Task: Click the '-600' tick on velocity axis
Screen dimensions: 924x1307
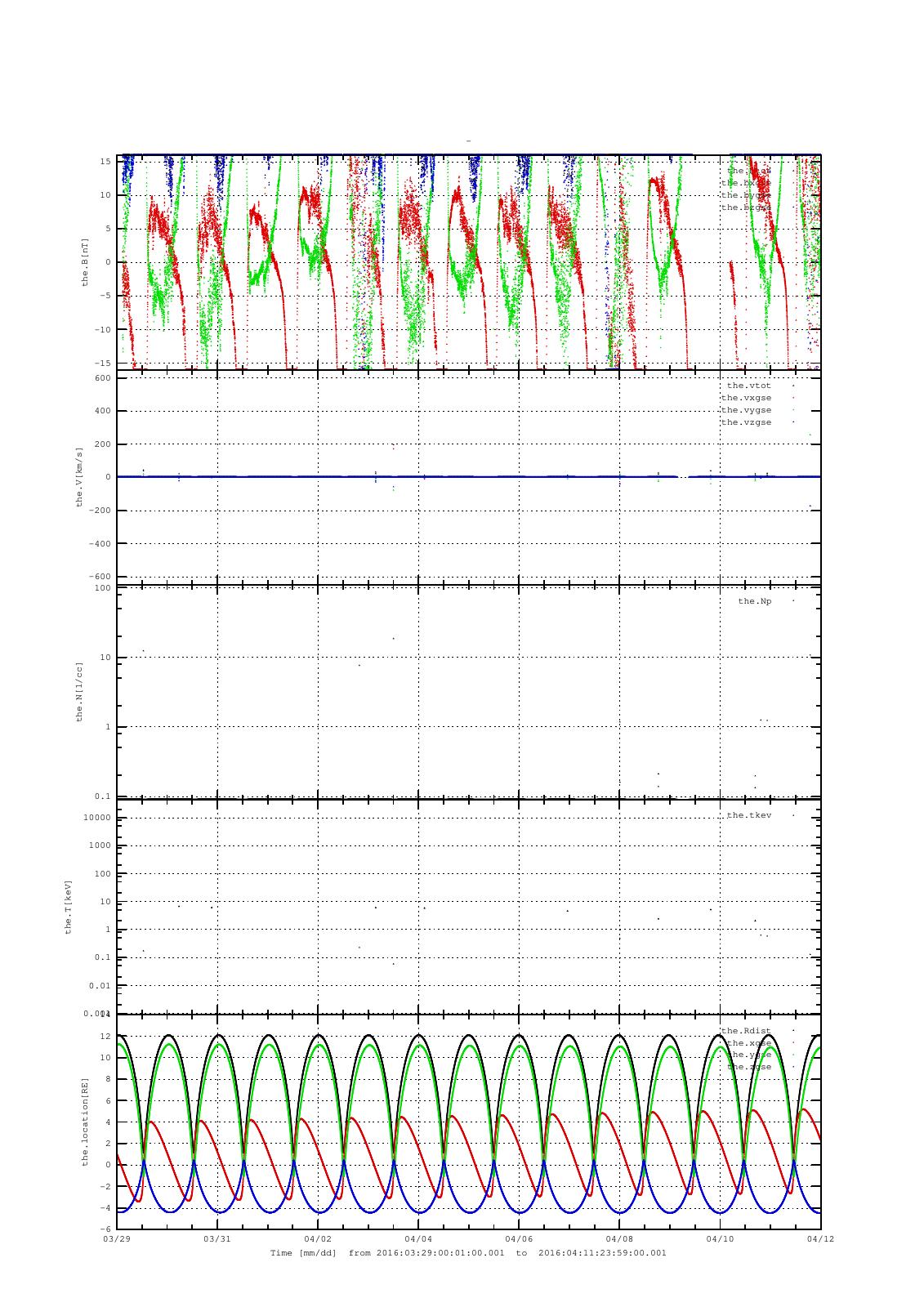Action: click(x=100, y=577)
